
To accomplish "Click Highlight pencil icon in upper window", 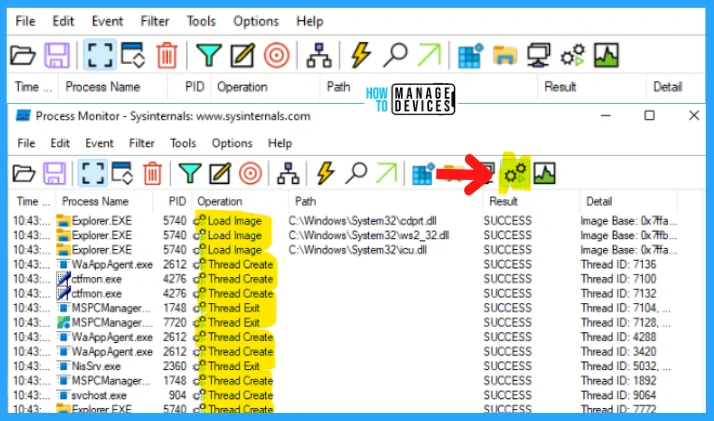I will pyautogui.click(x=242, y=55).
